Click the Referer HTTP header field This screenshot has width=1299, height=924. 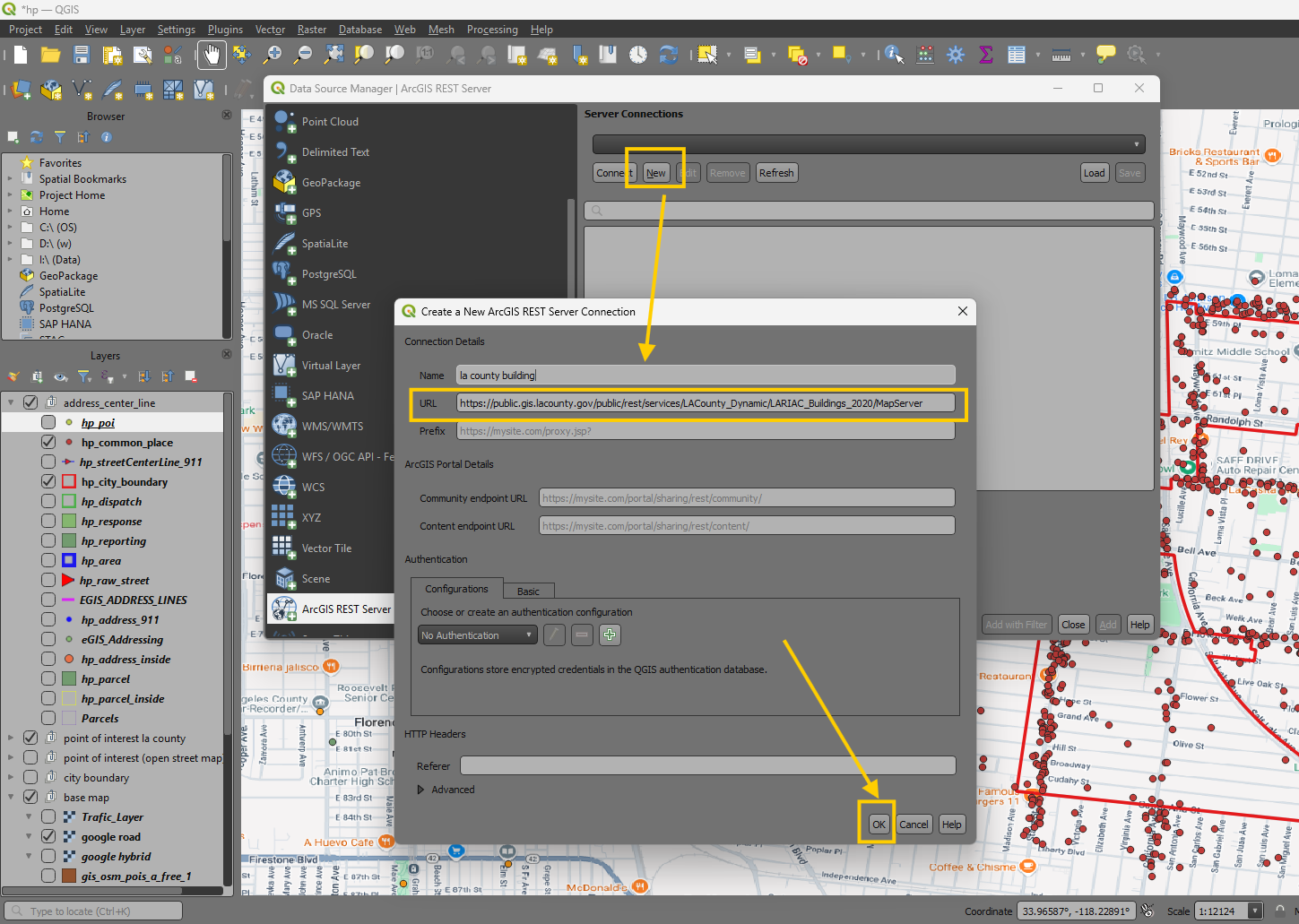[x=707, y=765]
